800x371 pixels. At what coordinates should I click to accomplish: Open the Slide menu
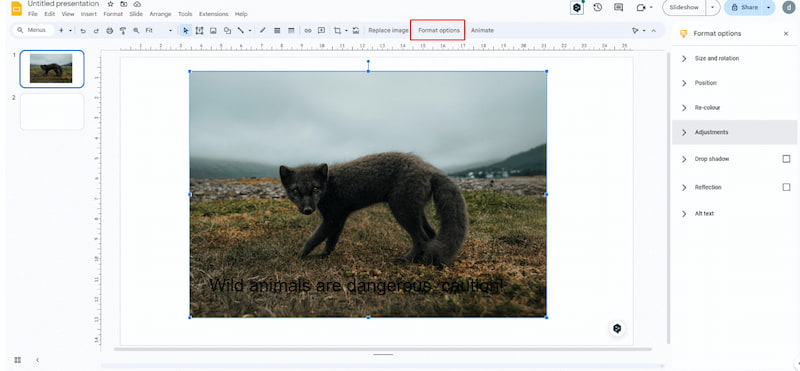tap(136, 14)
